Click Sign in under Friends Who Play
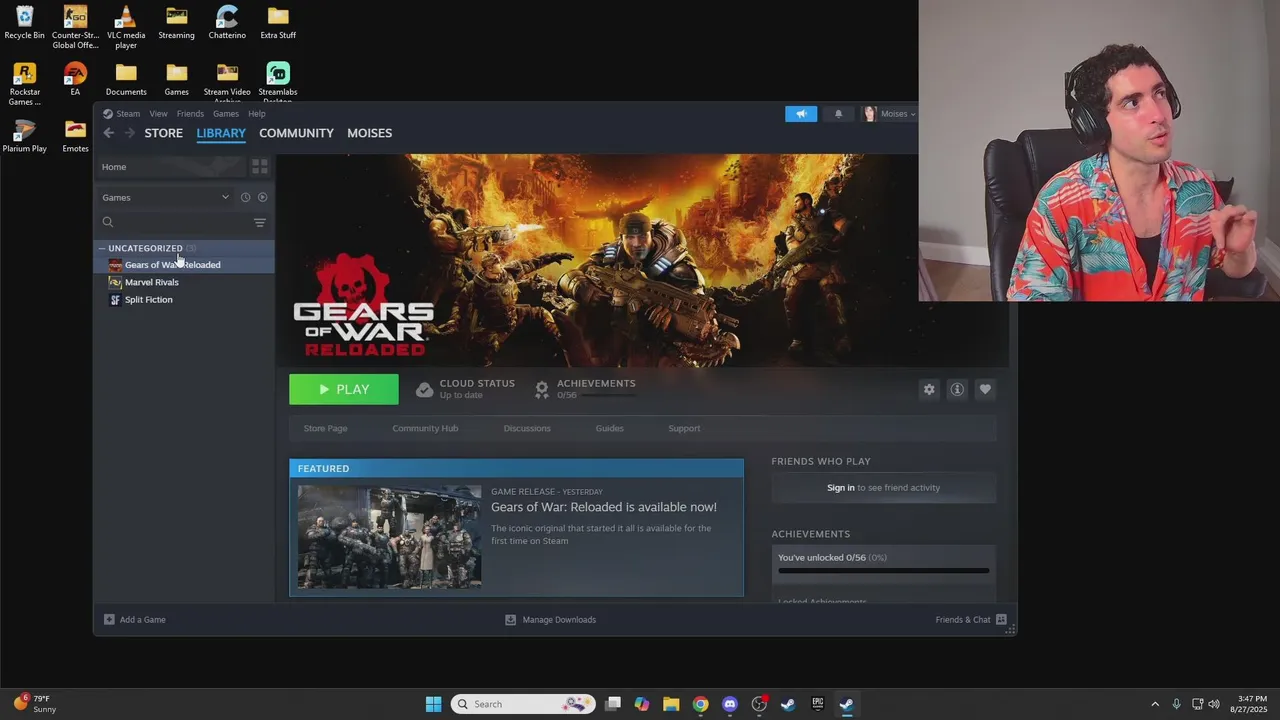Screen dimensions: 1280x720 click(841, 488)
